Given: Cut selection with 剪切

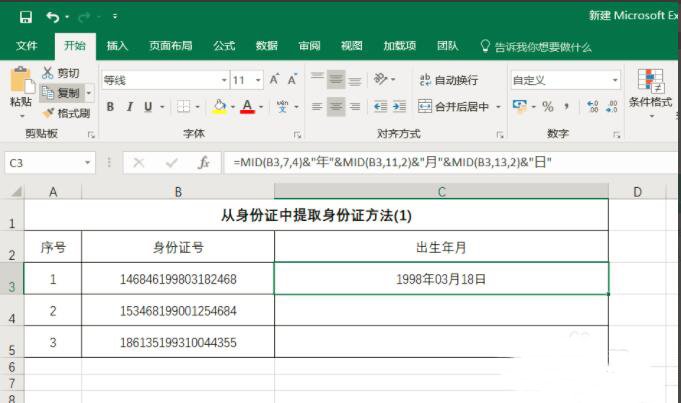Looking at the screenshot, I should (61, 73).
